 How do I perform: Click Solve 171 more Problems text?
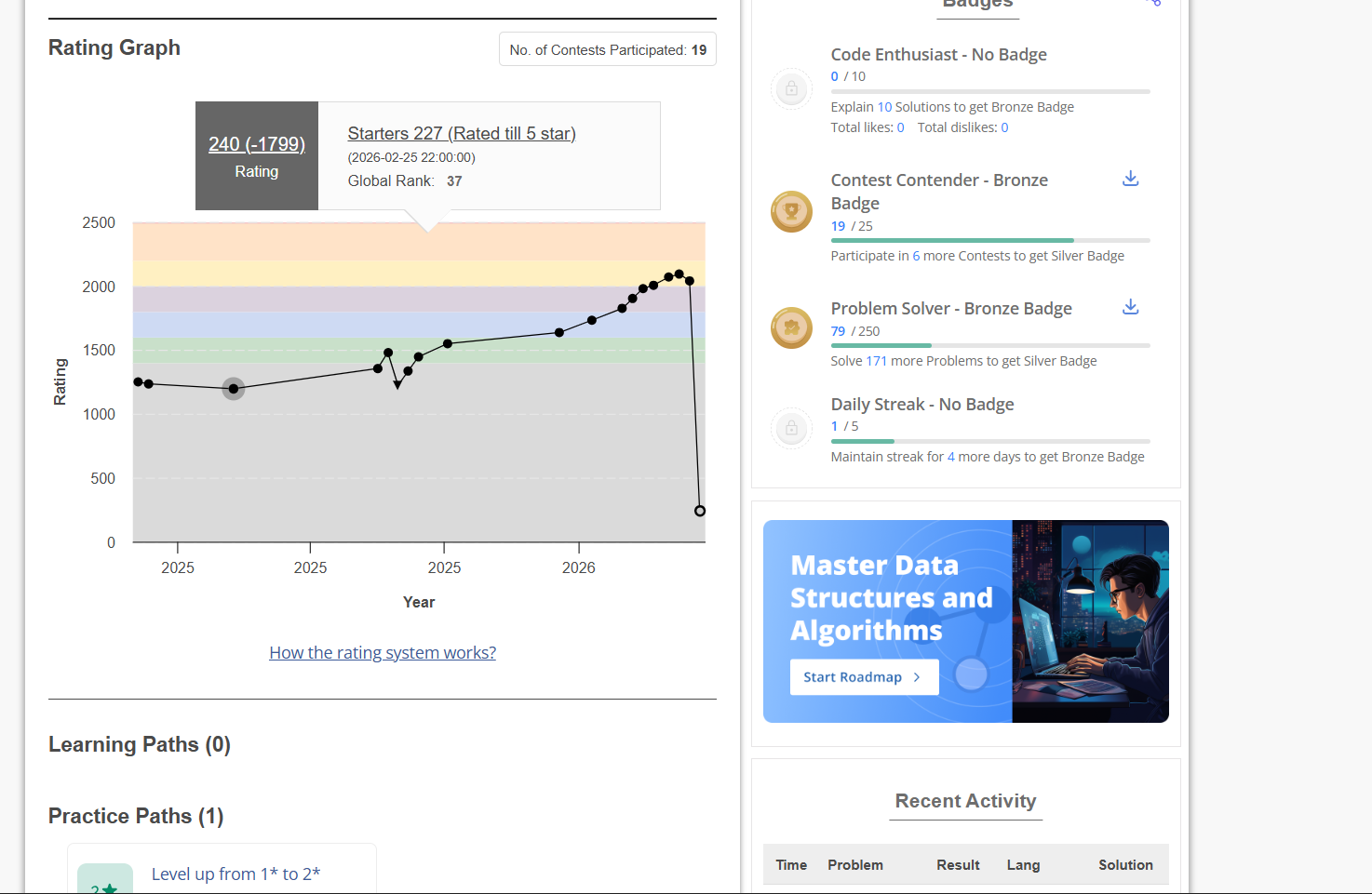(x=963, y=361)
